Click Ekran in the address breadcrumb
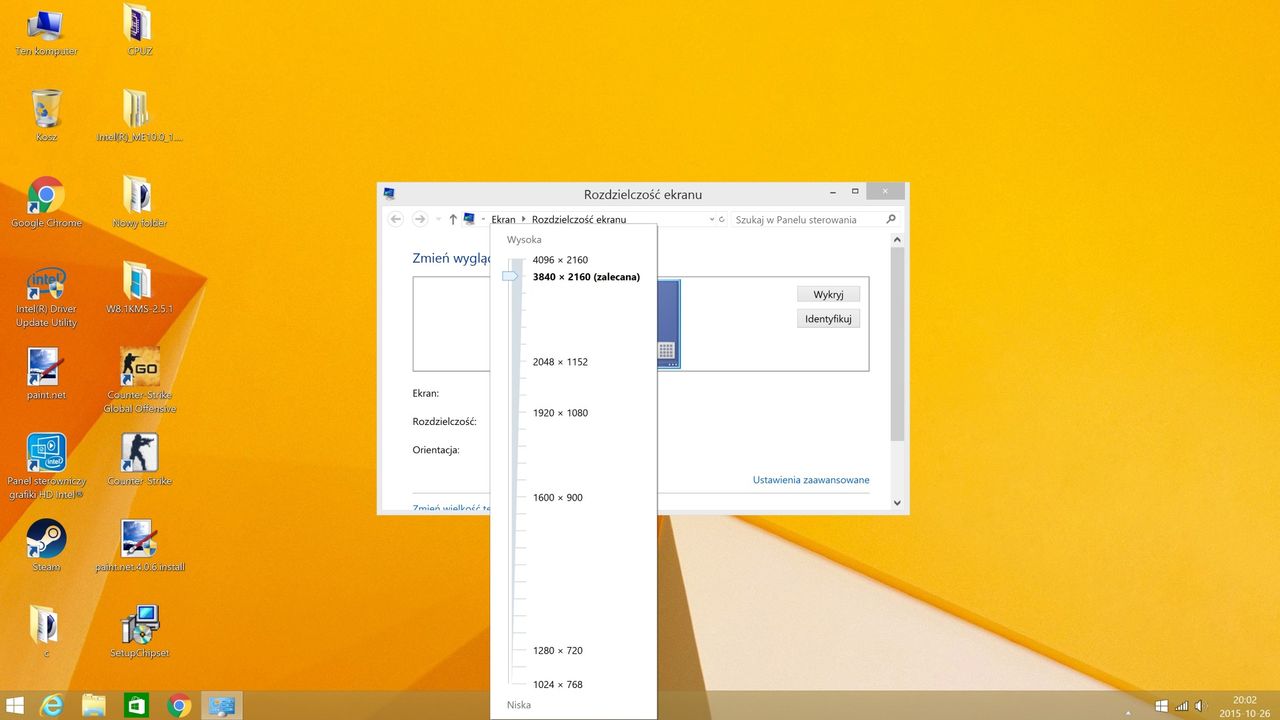 click(503, 219)
